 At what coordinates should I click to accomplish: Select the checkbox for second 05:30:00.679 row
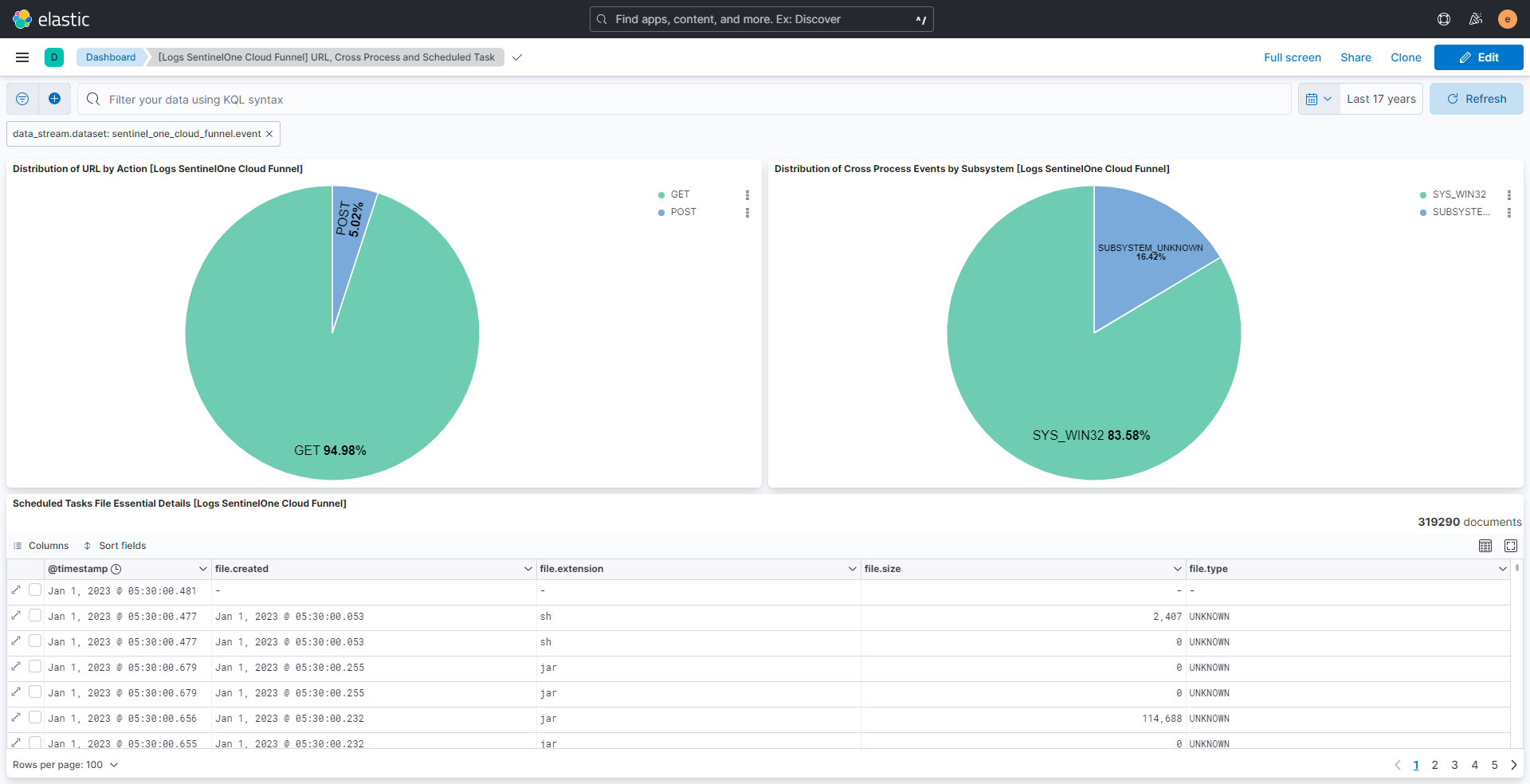[x=35, y=692]
